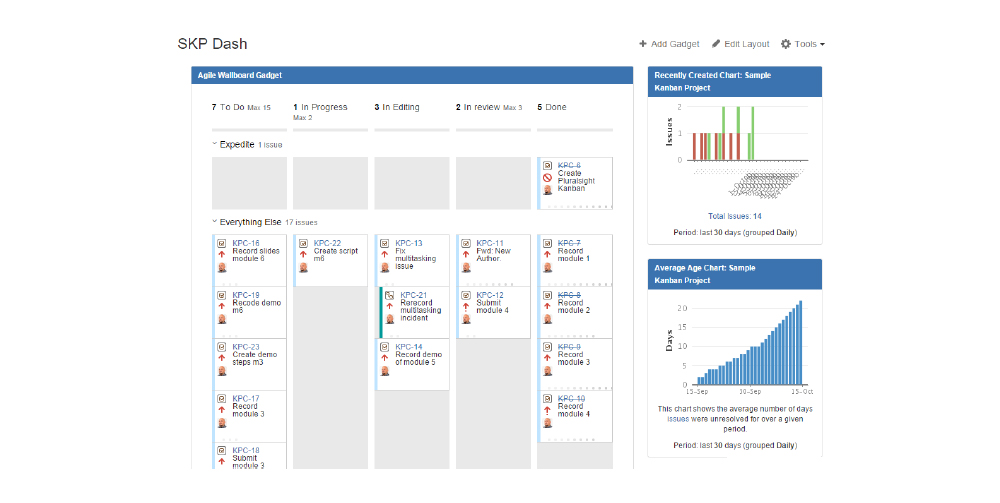The image size is (1000, 503).
Task: Click the task type icon on KPC-22
Action: coord(304,244)
